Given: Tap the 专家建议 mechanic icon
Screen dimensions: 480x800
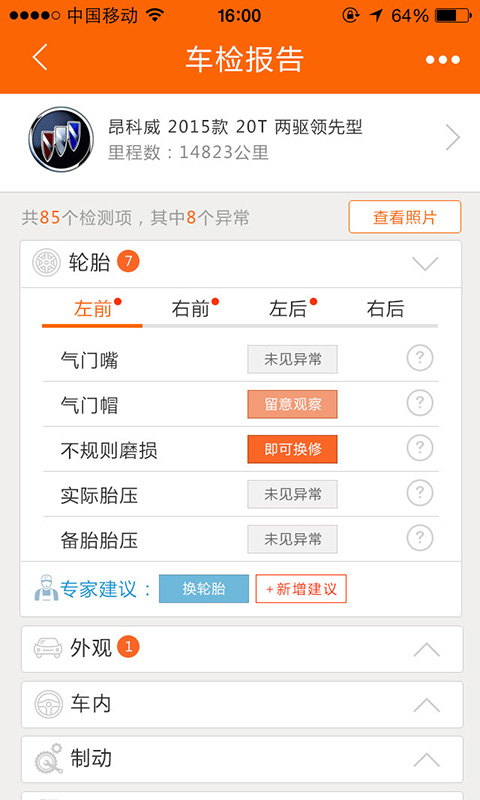Looking at the screenshot, I should (46, 588).
